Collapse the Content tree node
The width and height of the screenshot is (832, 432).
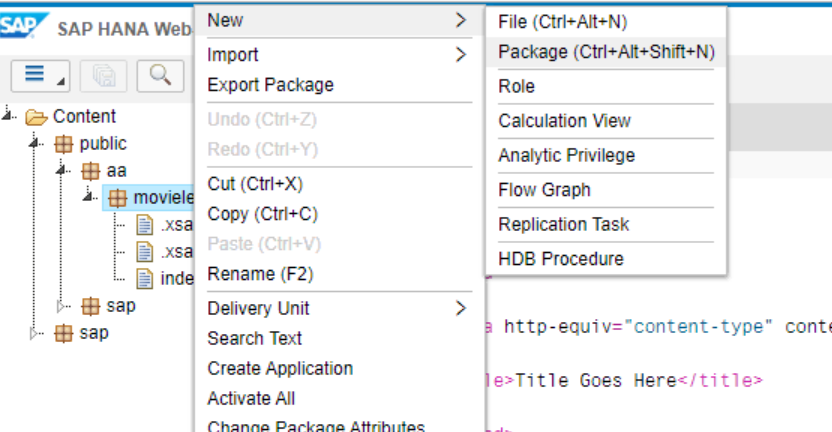pyautogui.click(x=10, y=116)
